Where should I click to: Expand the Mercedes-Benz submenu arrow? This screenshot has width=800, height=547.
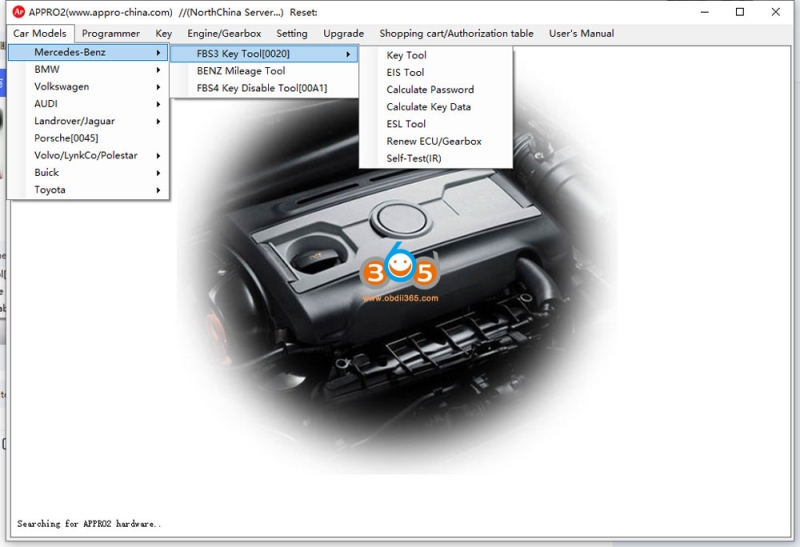[159, 53]
